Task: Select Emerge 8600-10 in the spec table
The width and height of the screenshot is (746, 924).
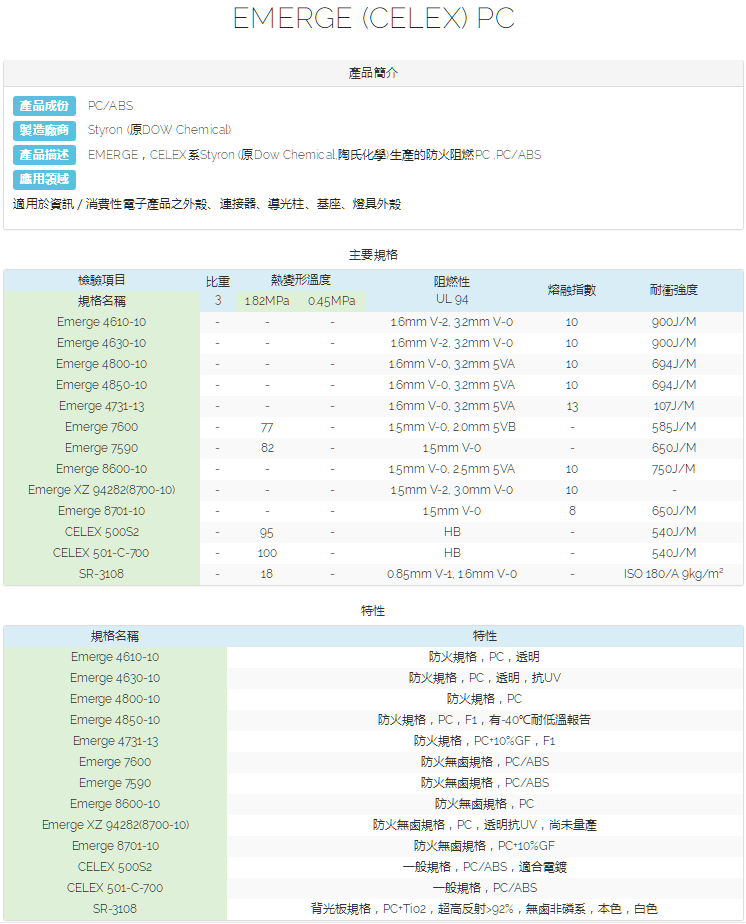Action: pyautogui.click(x=101, y=468)
